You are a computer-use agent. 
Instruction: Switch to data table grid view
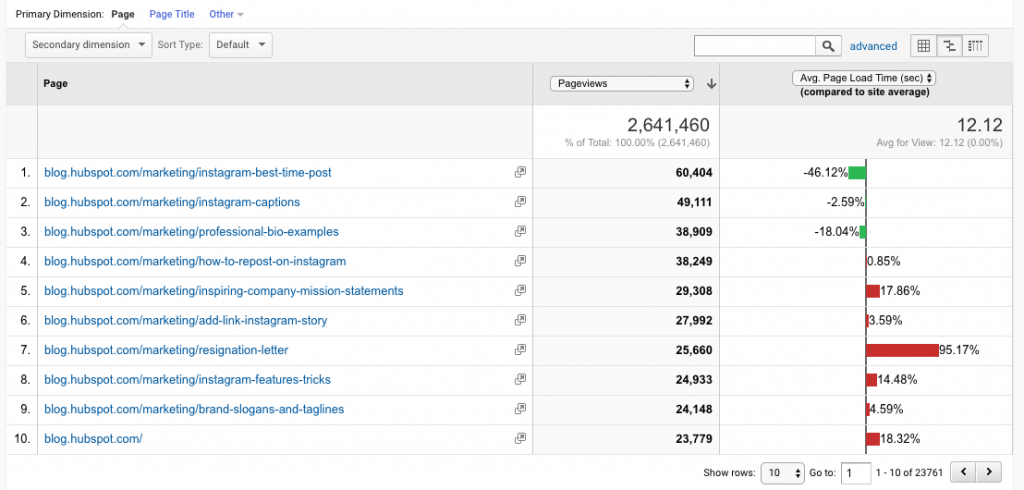pos(923,46)
